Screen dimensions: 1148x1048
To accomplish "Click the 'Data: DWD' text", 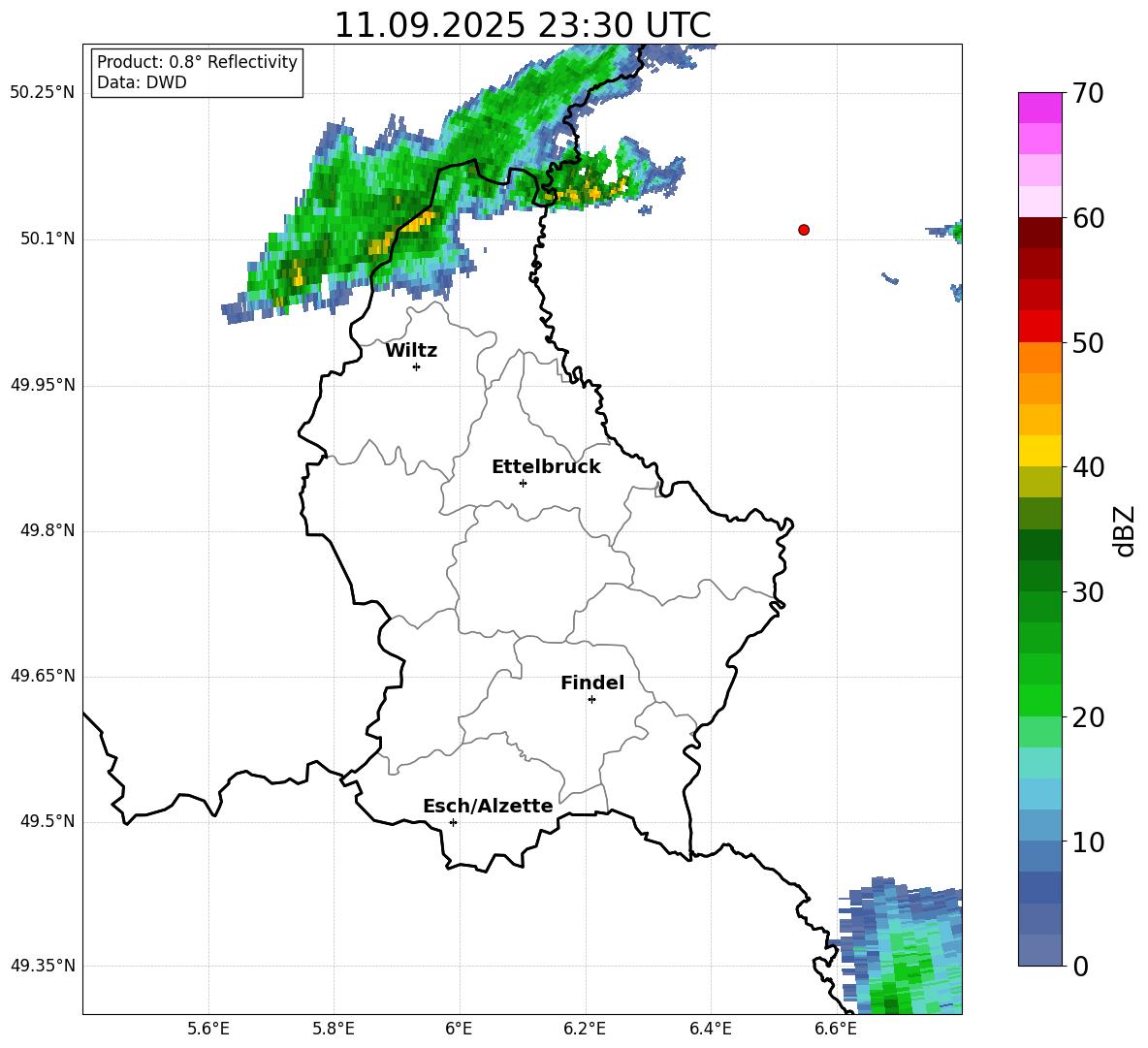I will [x=142, y=82].
